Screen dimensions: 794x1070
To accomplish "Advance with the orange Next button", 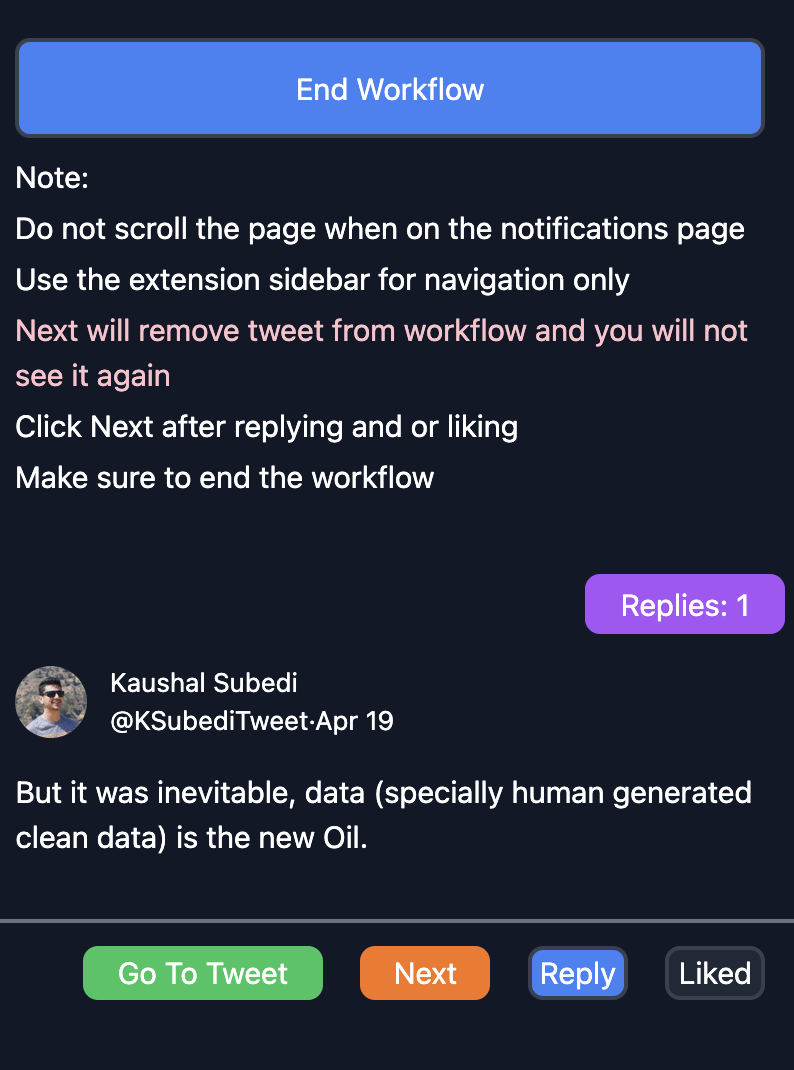I will [425, 973].
